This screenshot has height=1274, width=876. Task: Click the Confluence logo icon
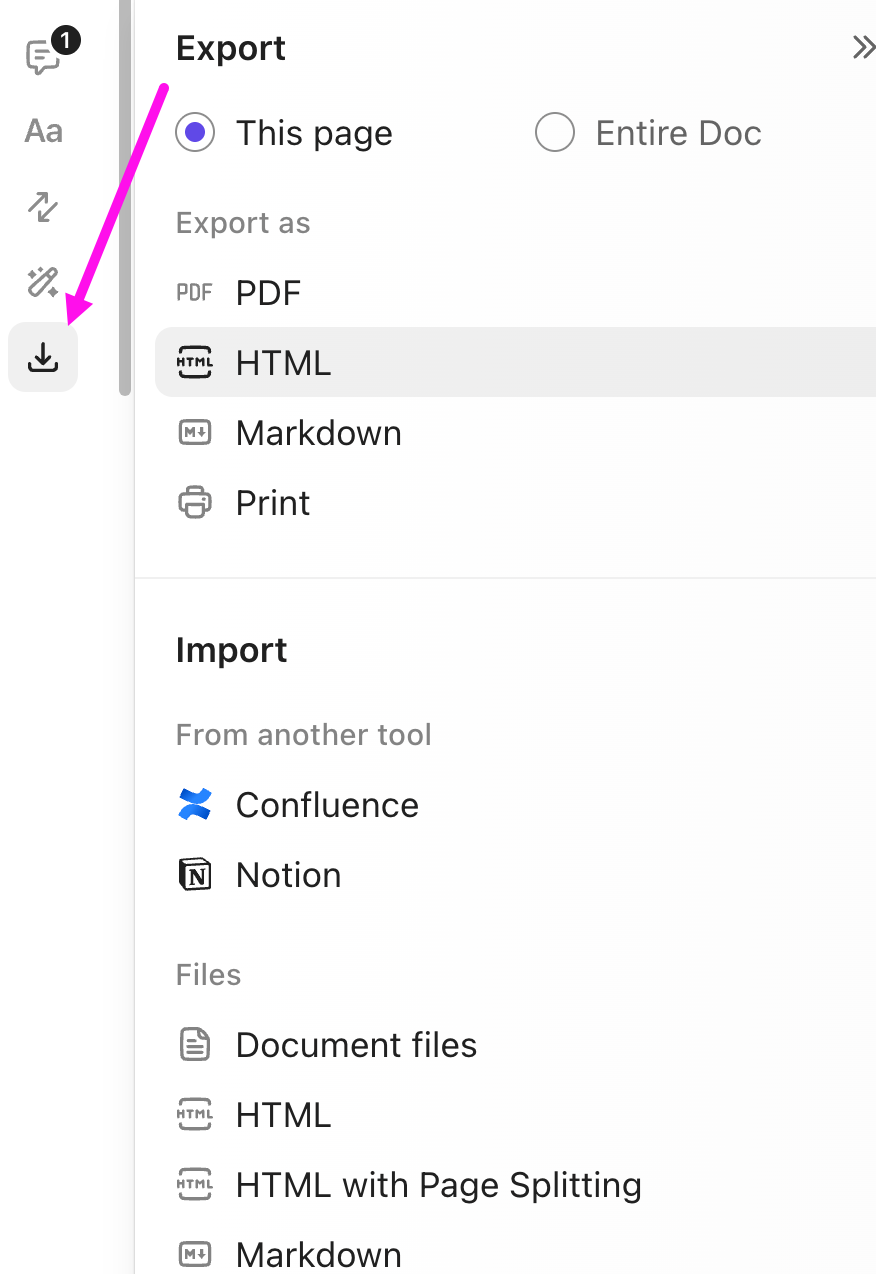tap(195, 805)
